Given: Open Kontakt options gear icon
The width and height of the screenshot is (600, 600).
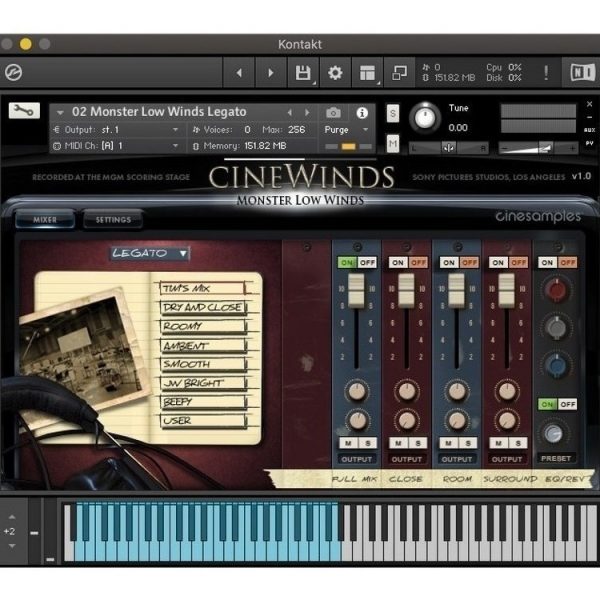Looking at the screenshot, I should pos(335,73).
